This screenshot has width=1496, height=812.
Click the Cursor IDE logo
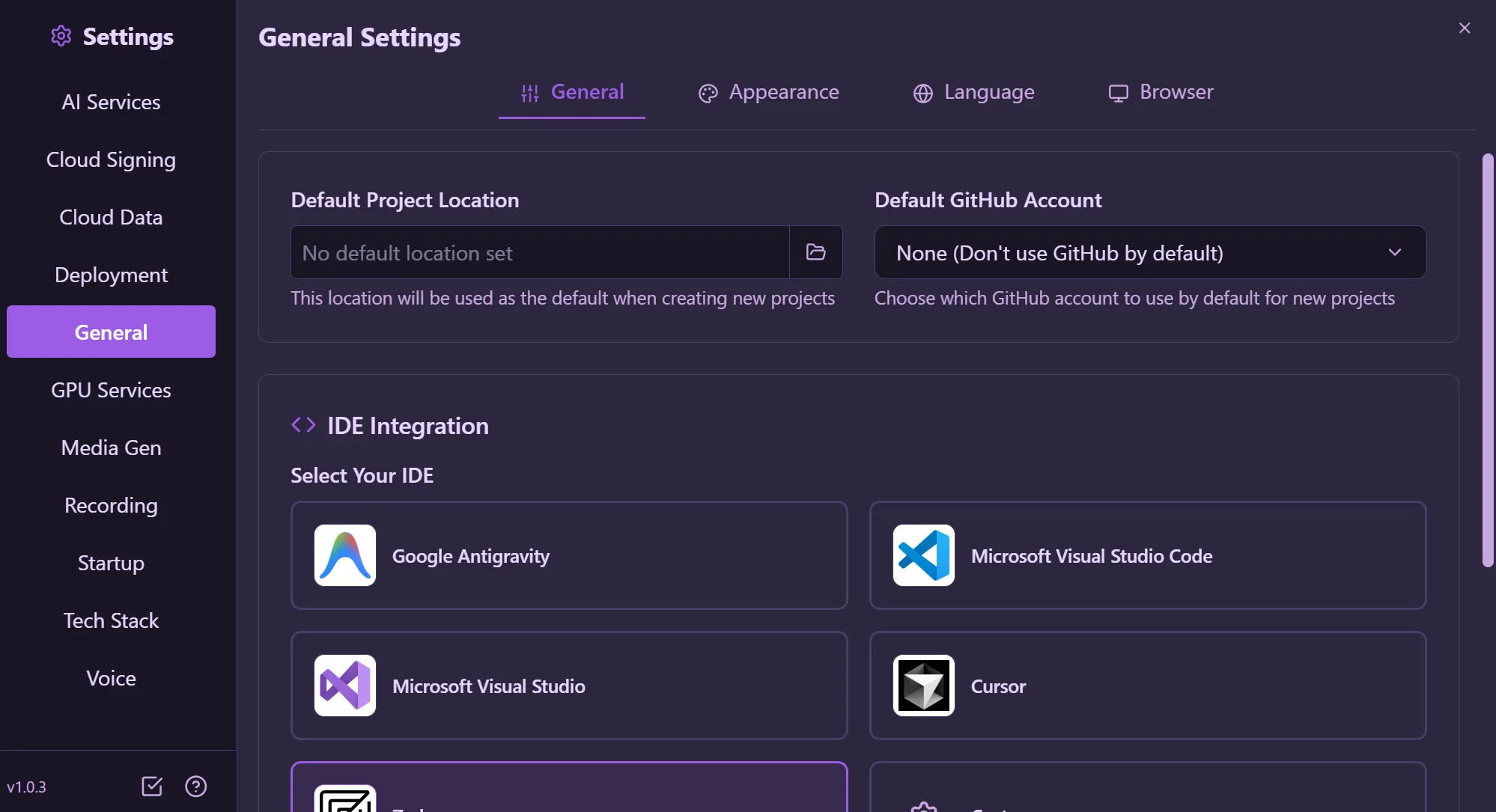(924, 686)
